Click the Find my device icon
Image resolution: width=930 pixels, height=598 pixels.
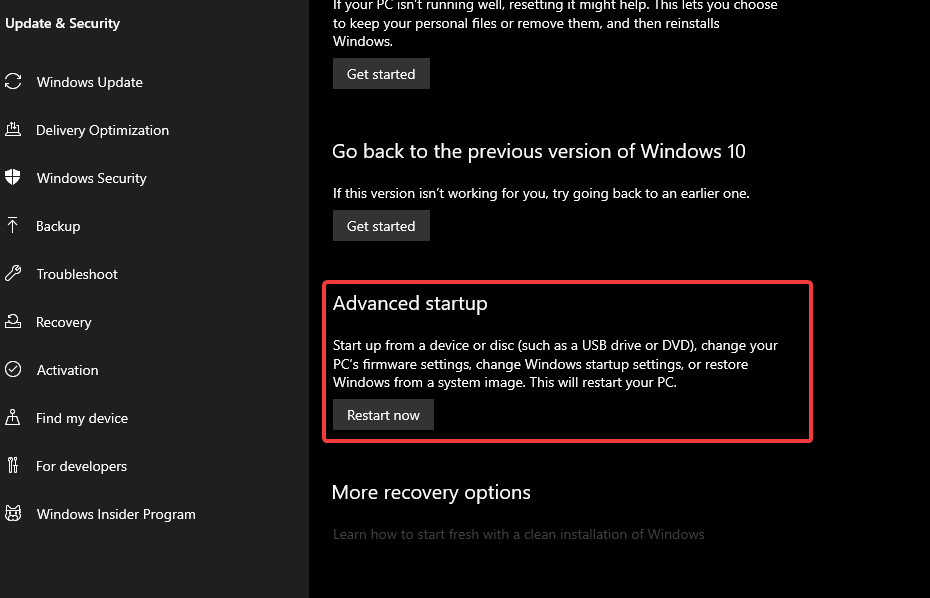[13, 418]
